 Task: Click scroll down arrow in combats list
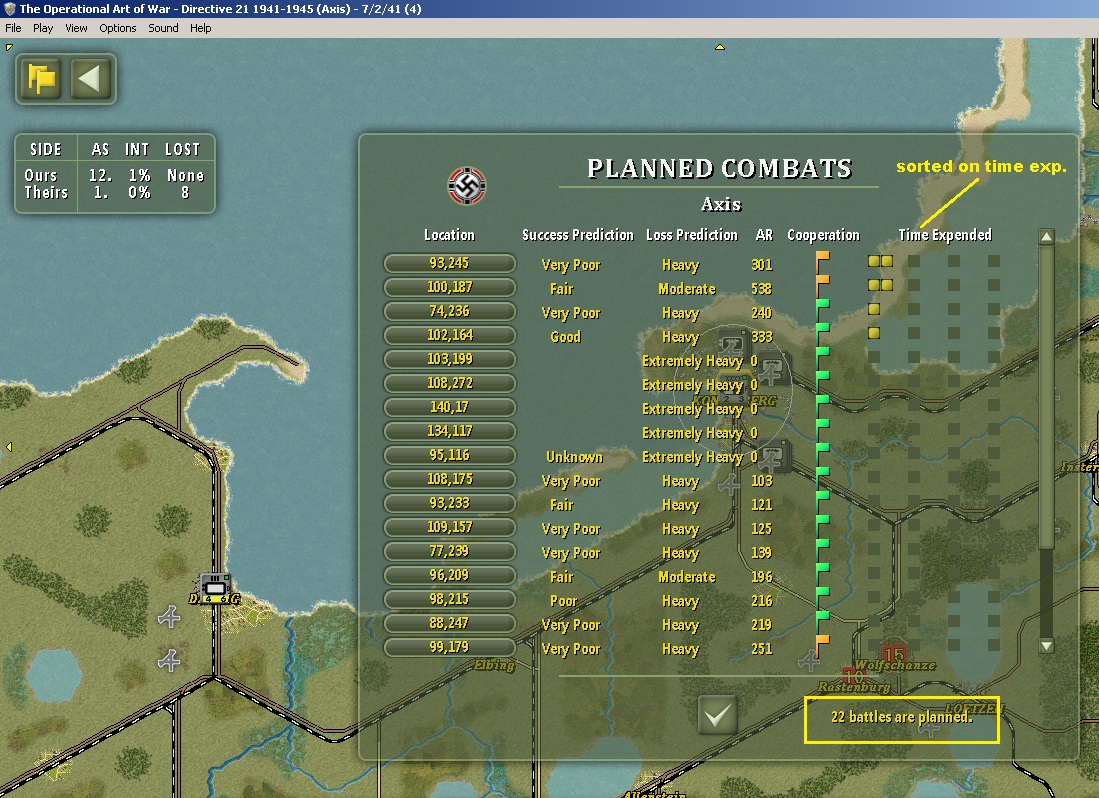(1046, 645)
